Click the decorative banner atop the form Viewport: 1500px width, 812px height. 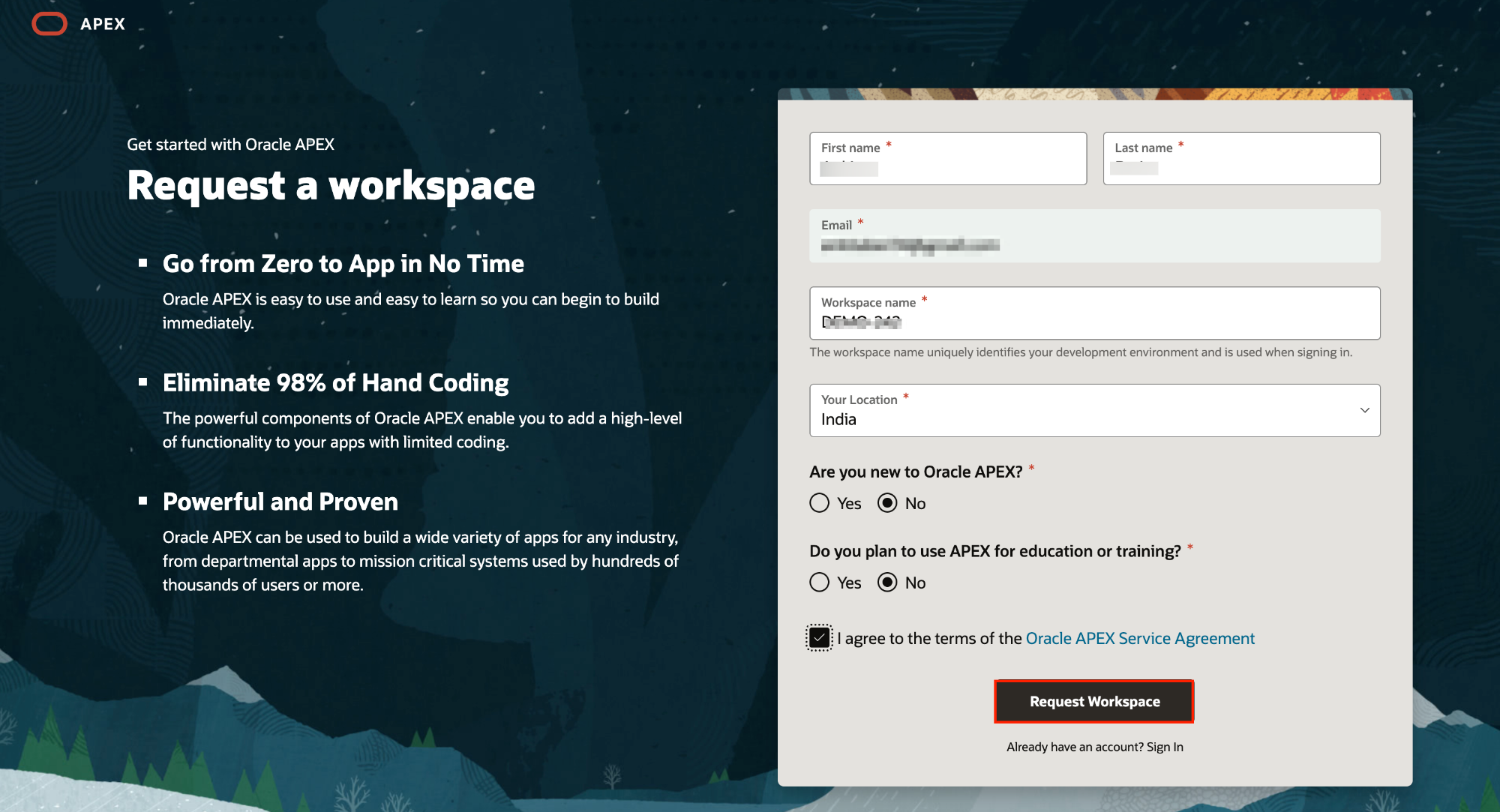[1094, 94]
